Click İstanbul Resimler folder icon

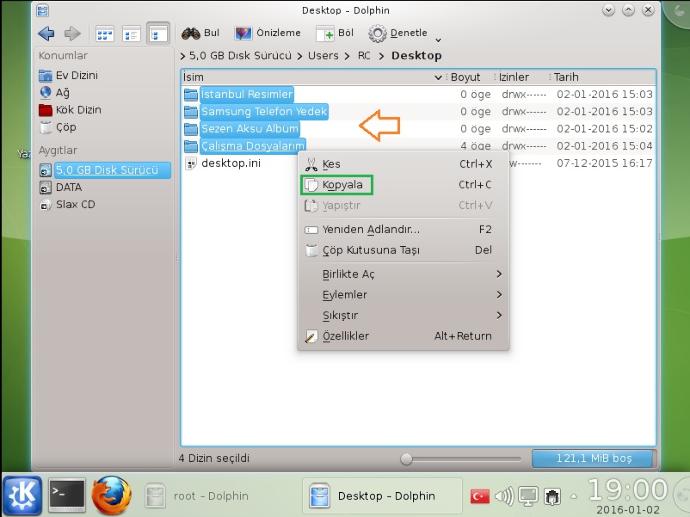191,94
